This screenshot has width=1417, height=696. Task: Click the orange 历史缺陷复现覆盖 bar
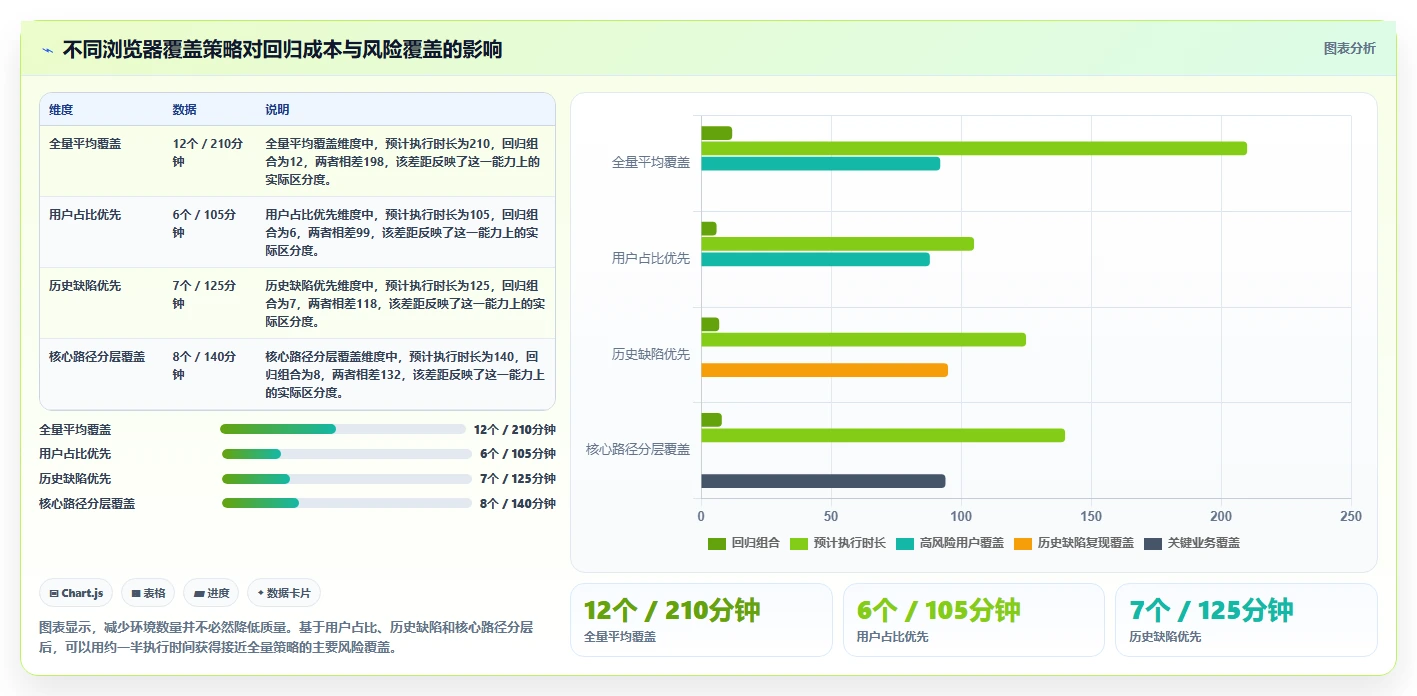click(x=824, y=370)
